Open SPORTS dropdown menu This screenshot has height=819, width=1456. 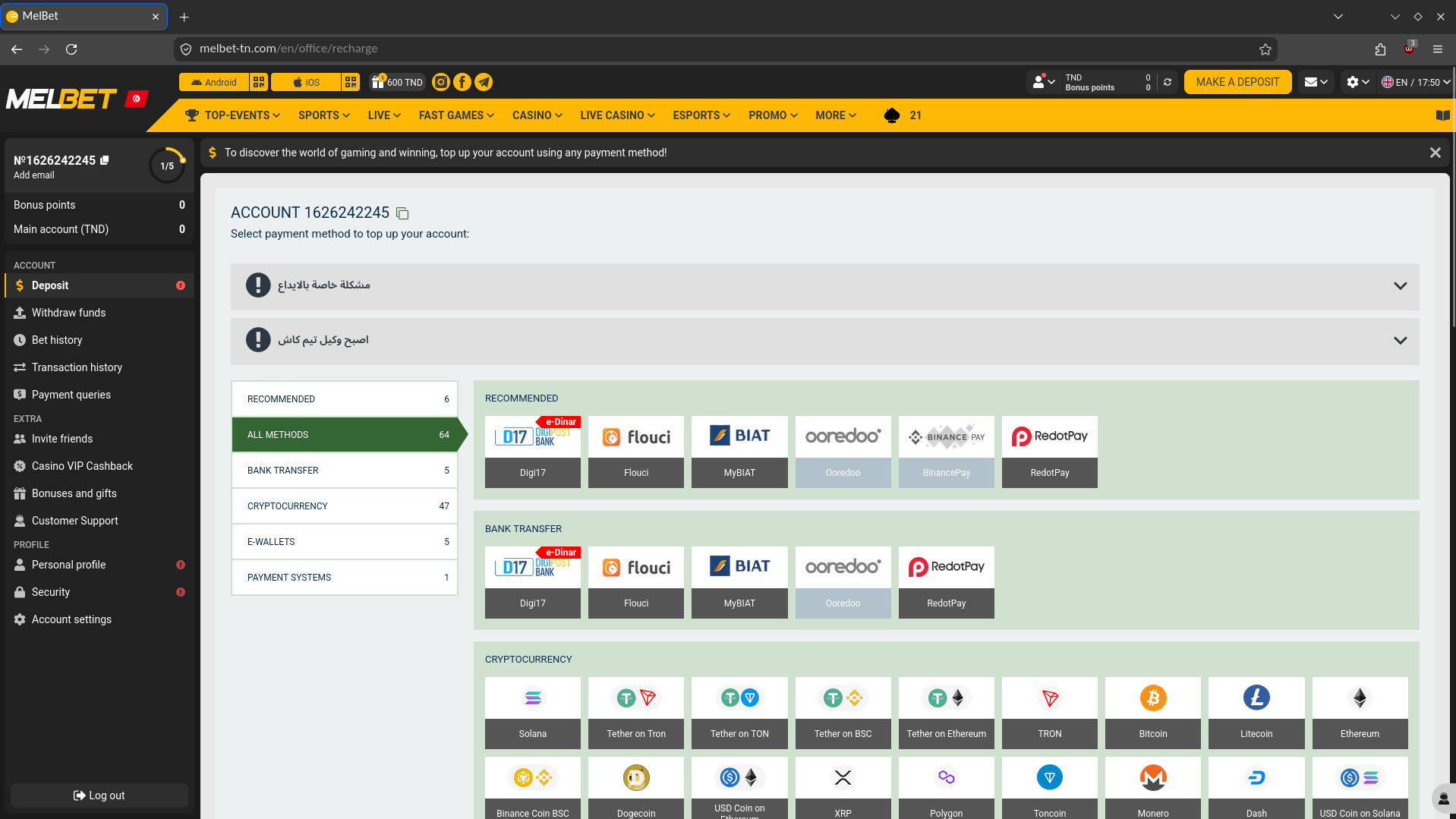[324, 115]
